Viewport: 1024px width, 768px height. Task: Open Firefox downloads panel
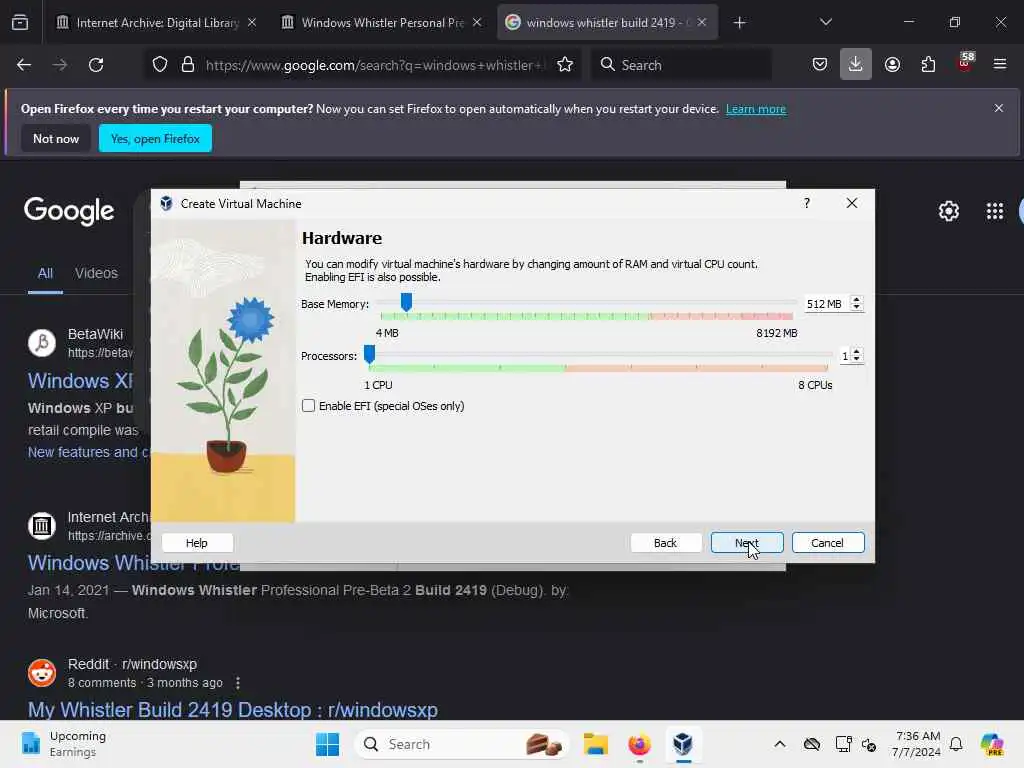[x=856, y=65]
